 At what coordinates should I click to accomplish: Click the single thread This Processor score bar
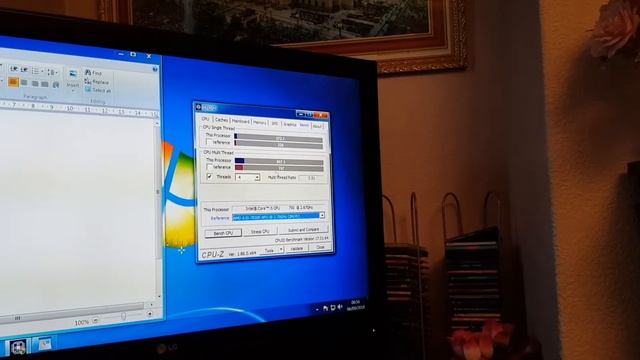click(x=279, y=138)
